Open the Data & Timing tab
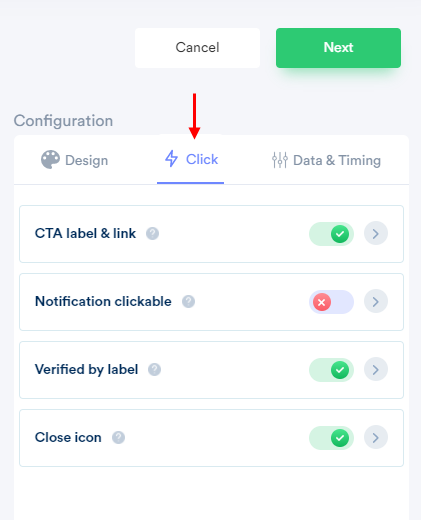This screenshot has height=520, width=421. click(326, 160)
